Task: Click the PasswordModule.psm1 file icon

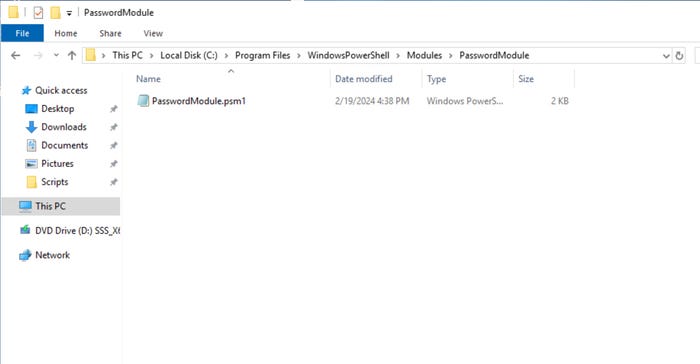Action: click(143, 101)
